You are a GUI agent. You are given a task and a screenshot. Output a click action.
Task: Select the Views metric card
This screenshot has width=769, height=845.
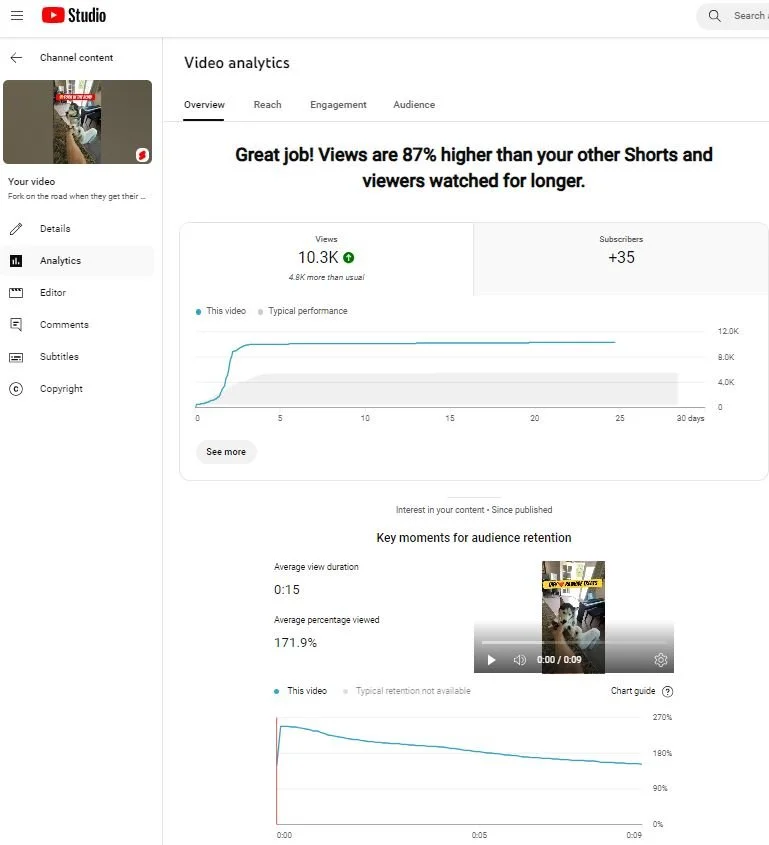pos(327,259)
